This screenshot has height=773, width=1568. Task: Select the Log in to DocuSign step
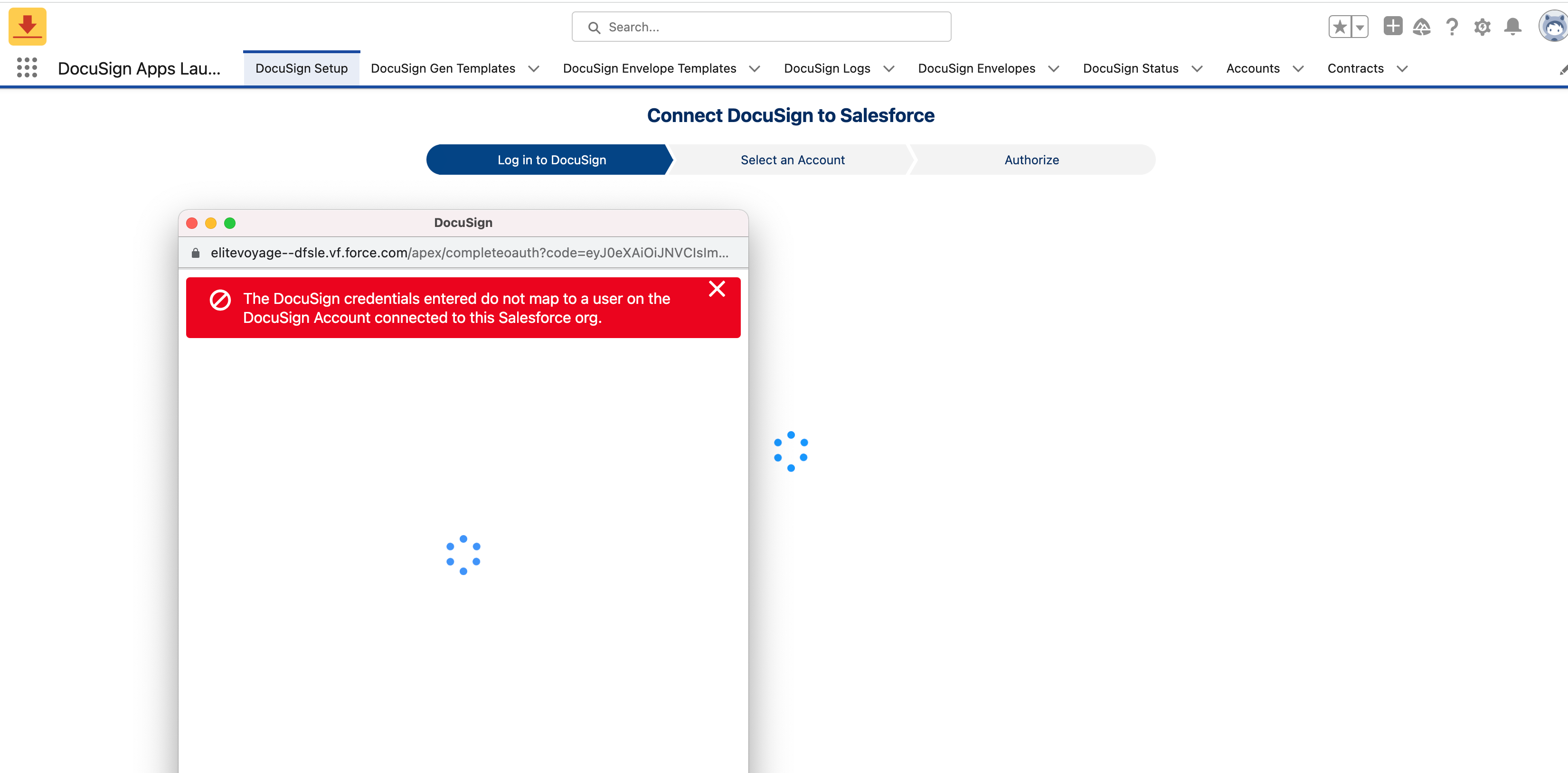pyautogui.click(x=549, y=160)
